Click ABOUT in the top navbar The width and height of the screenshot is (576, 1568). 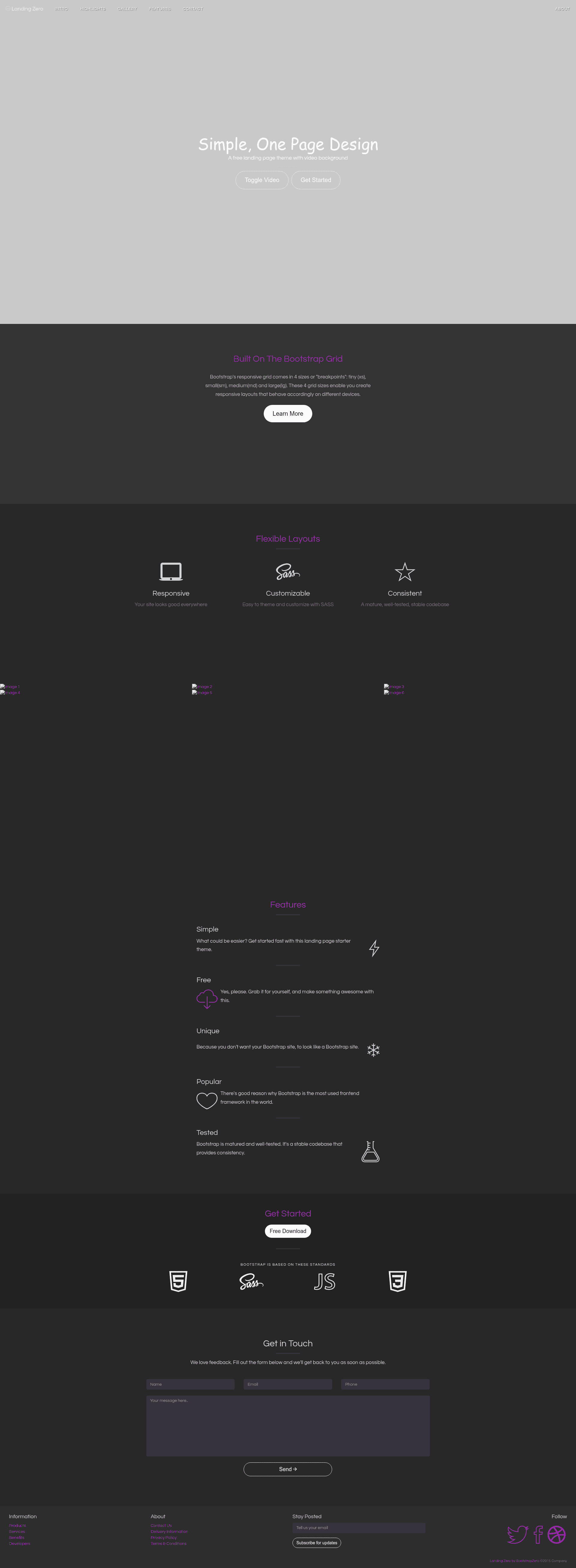point(562,9)
